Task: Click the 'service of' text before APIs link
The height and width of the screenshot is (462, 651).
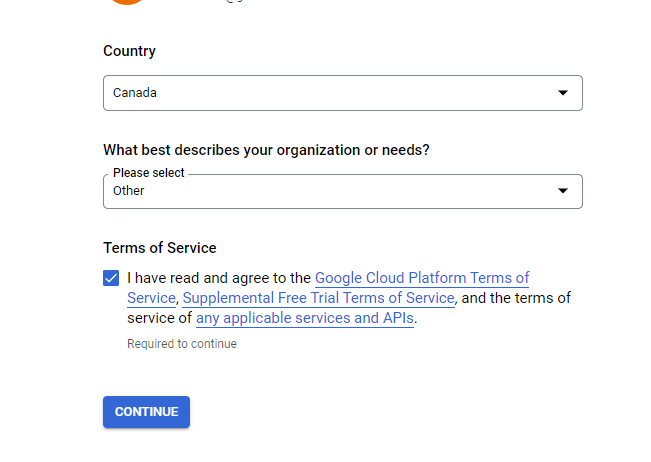Action: (x=159, y=318)
